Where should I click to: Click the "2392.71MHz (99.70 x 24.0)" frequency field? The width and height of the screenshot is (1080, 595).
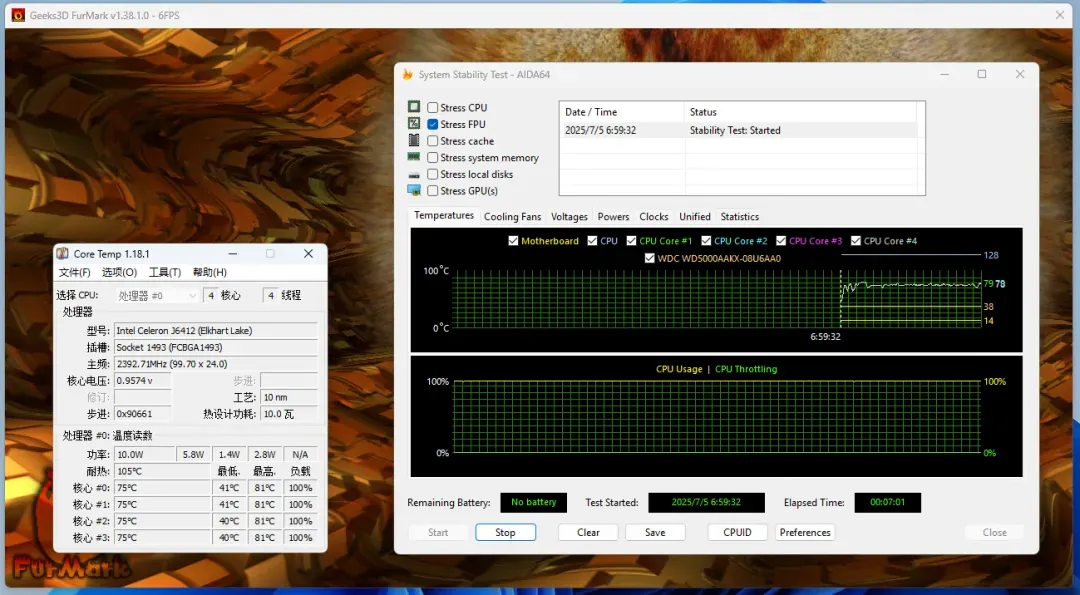point(216,364)
